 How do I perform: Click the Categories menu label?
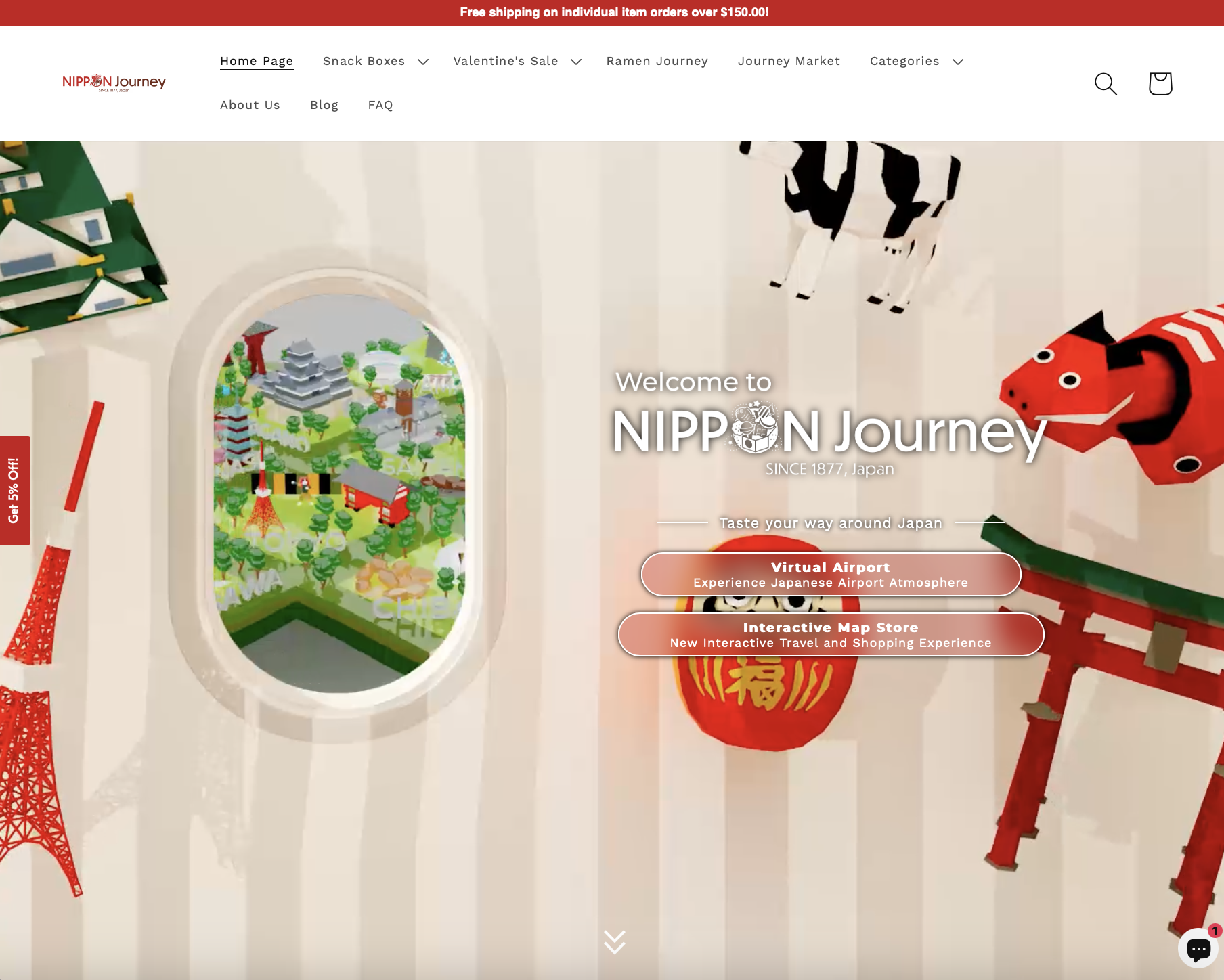coord(904,61)
